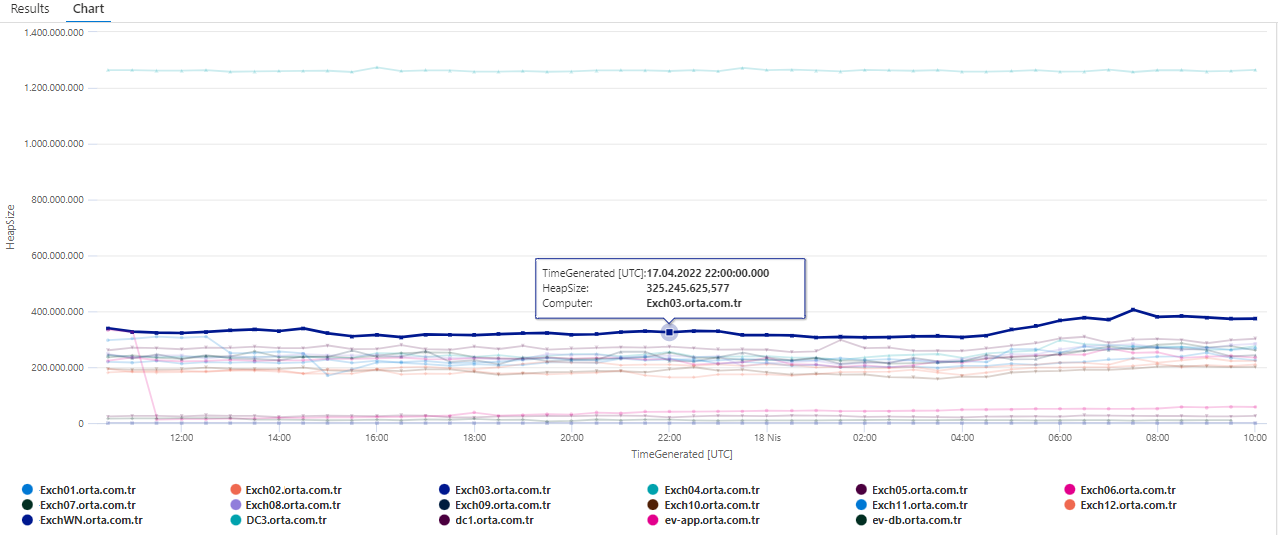Click the Exch02.orta.com.tr legend color dot
This screenshot has width=1278, height=535.
pos(236,490)
